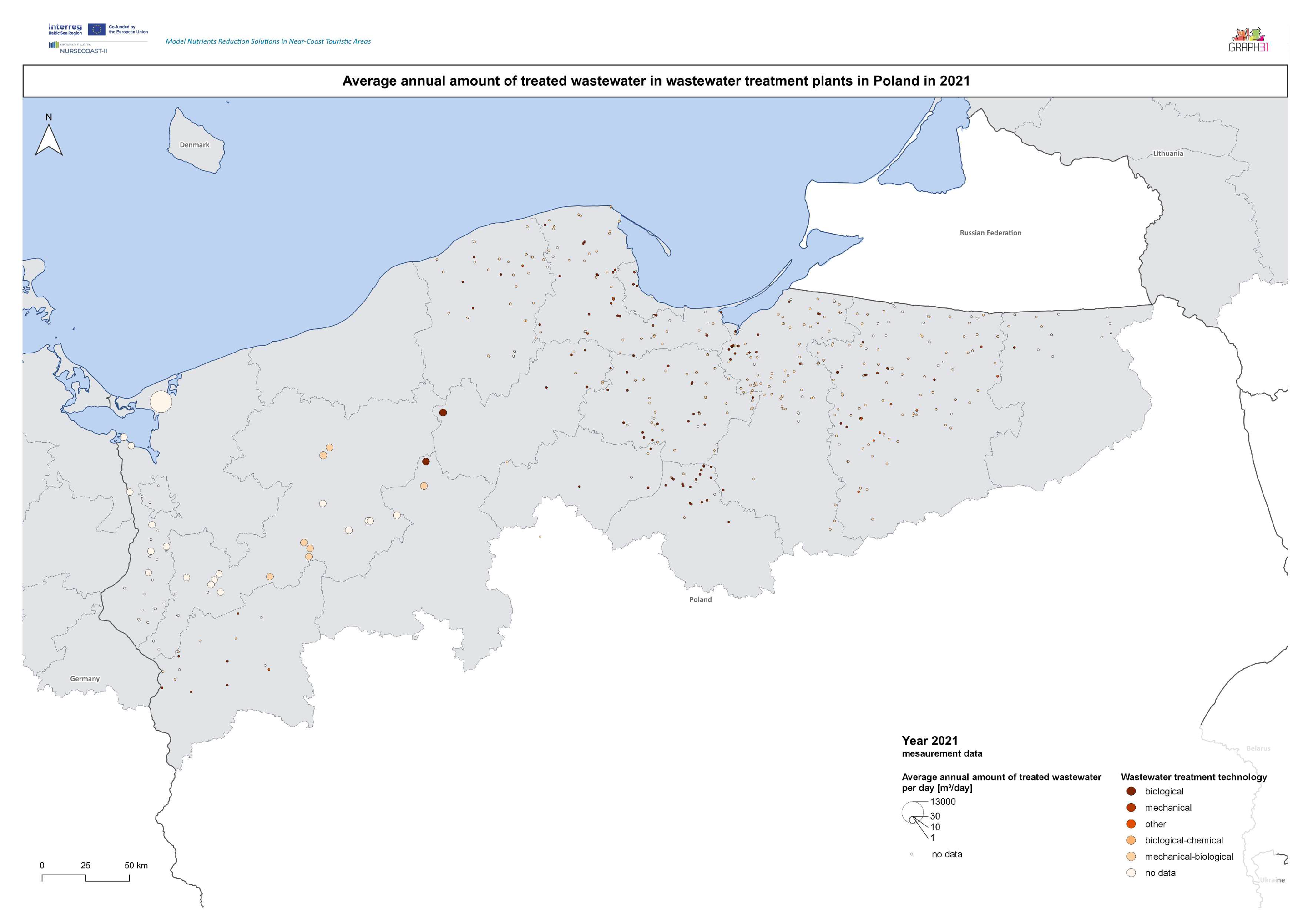Click the Denmark label on Bornholm island
Screen dimensions: 1310x924
(x=195, y=145)
